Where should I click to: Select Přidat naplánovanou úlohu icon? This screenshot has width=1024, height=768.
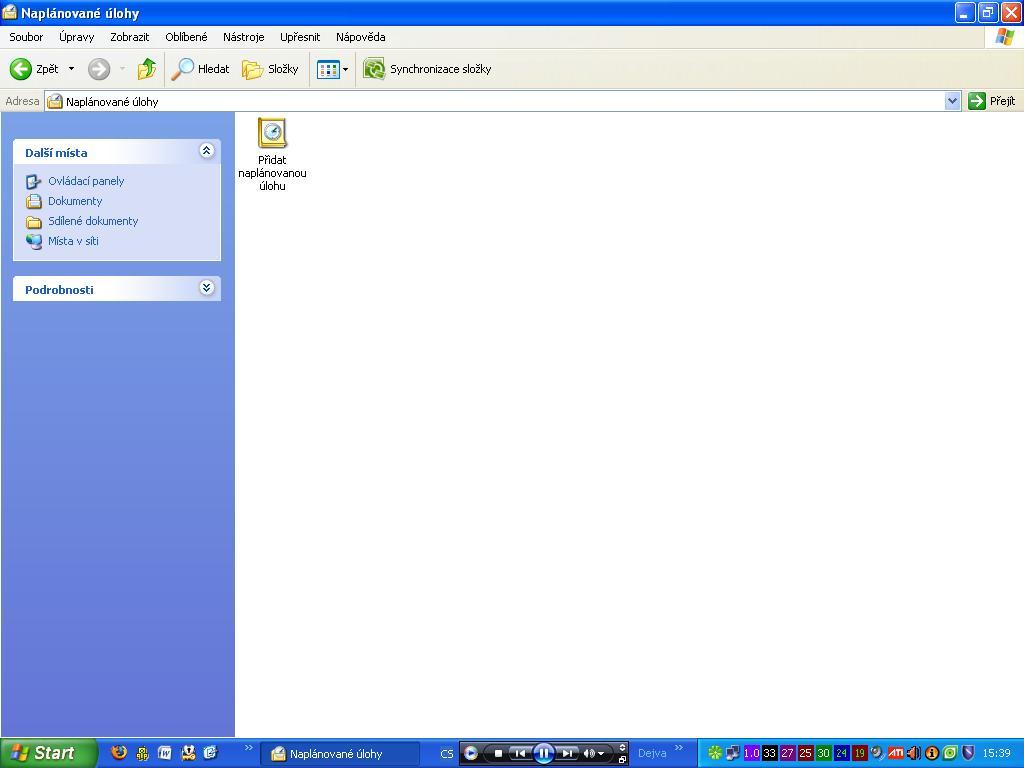click(x=272, y=154)
